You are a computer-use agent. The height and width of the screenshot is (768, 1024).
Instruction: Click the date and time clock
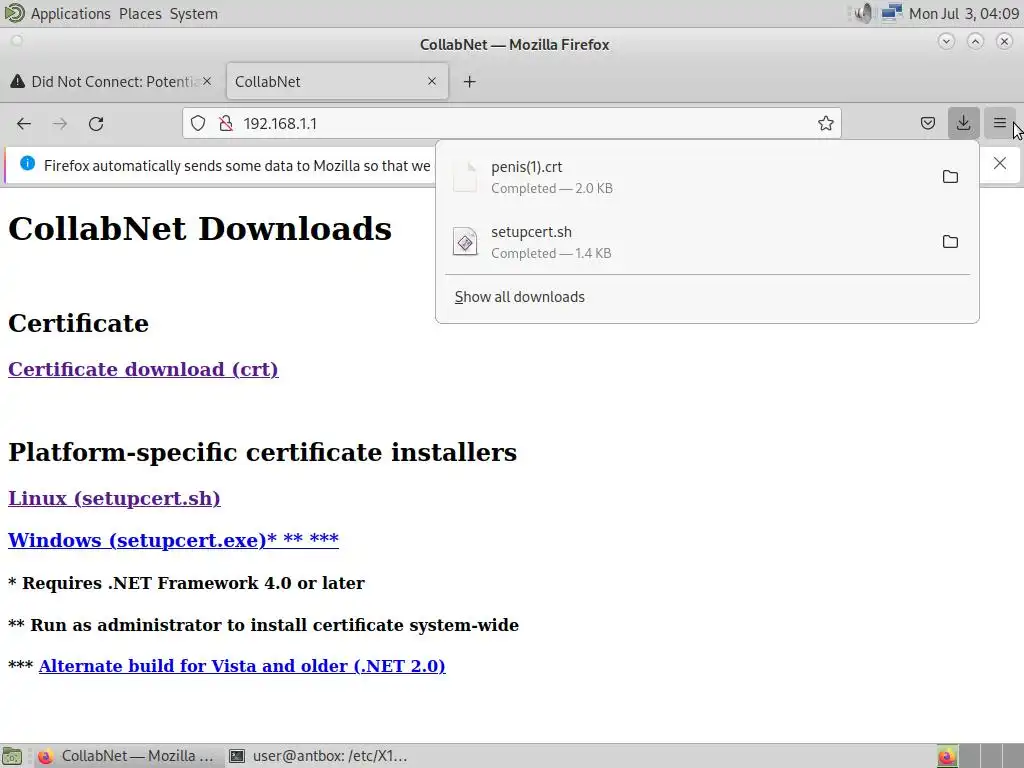[x=964, y=14]
